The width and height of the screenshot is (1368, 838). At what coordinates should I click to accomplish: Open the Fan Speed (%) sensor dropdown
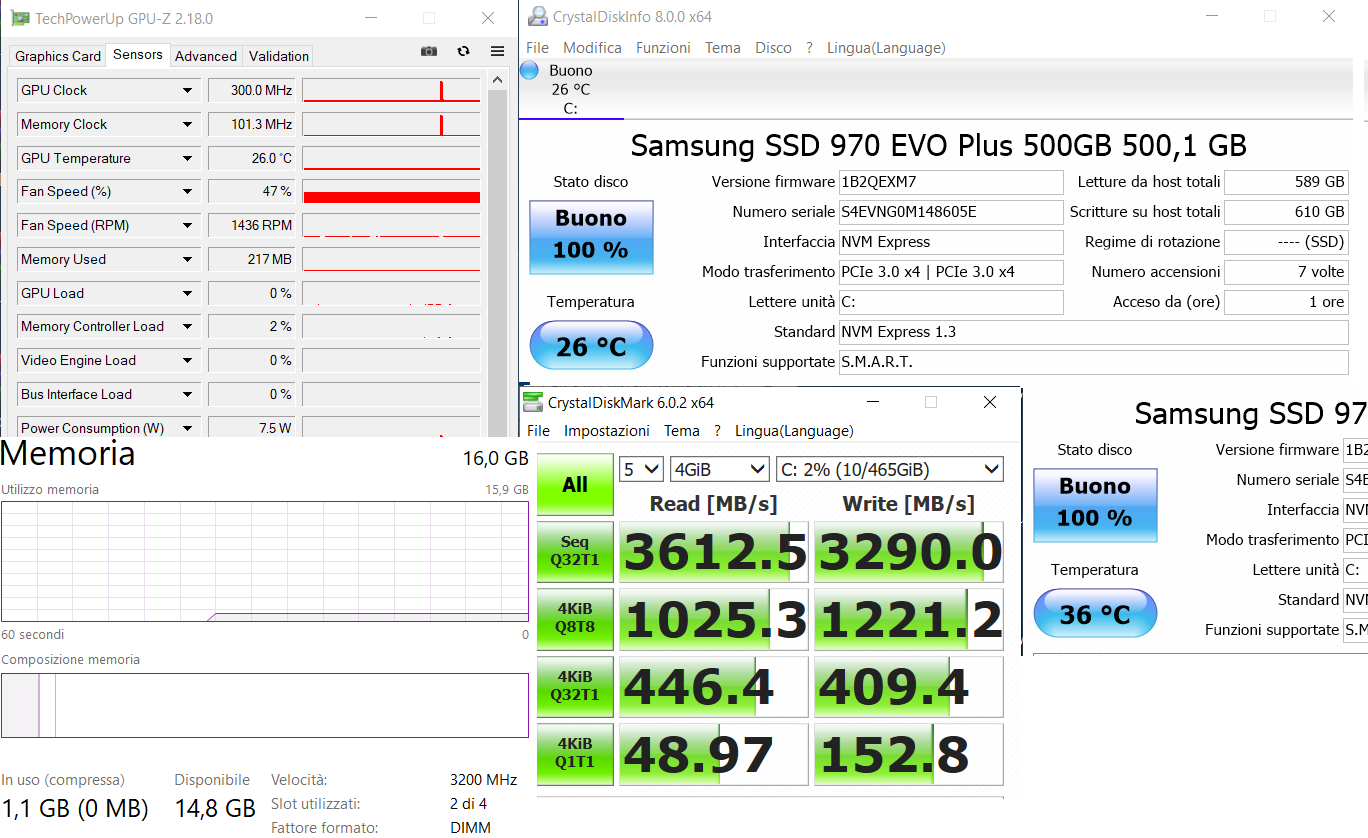pyautogui.click(x=187, y=191)
